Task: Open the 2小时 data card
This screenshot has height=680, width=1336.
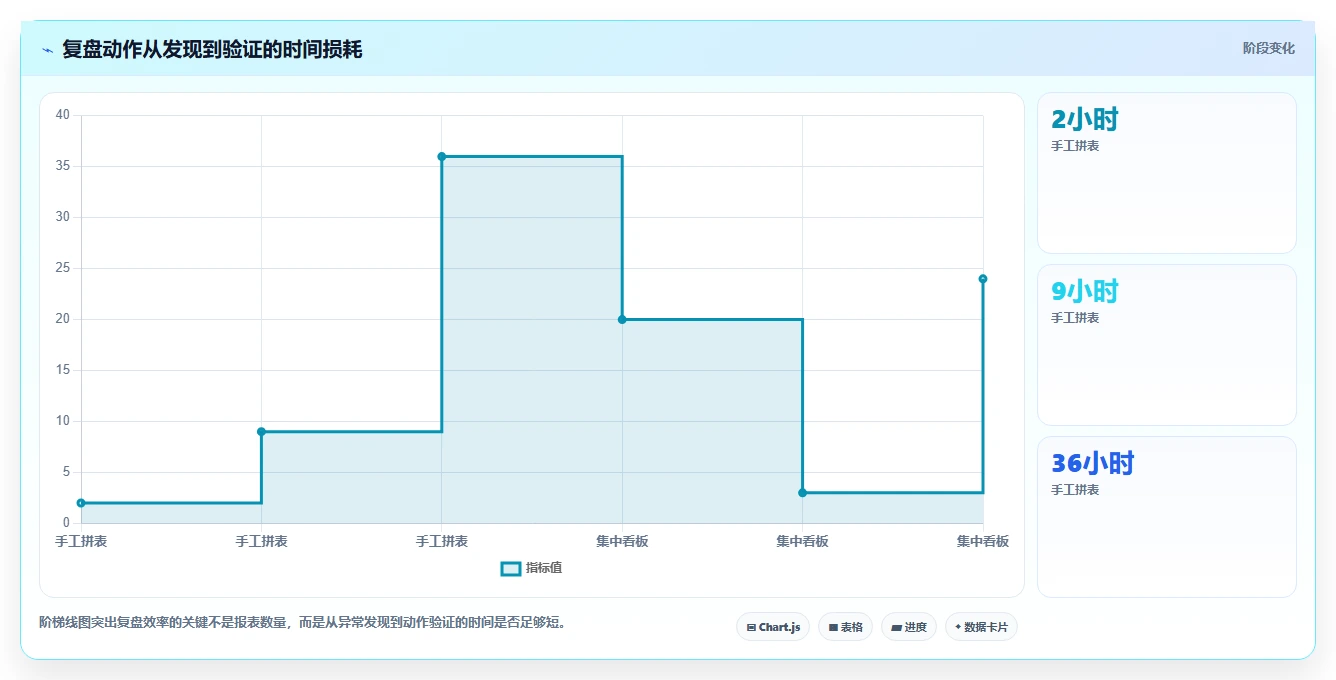Action: pyautogui.click(x=1167, y=173)
